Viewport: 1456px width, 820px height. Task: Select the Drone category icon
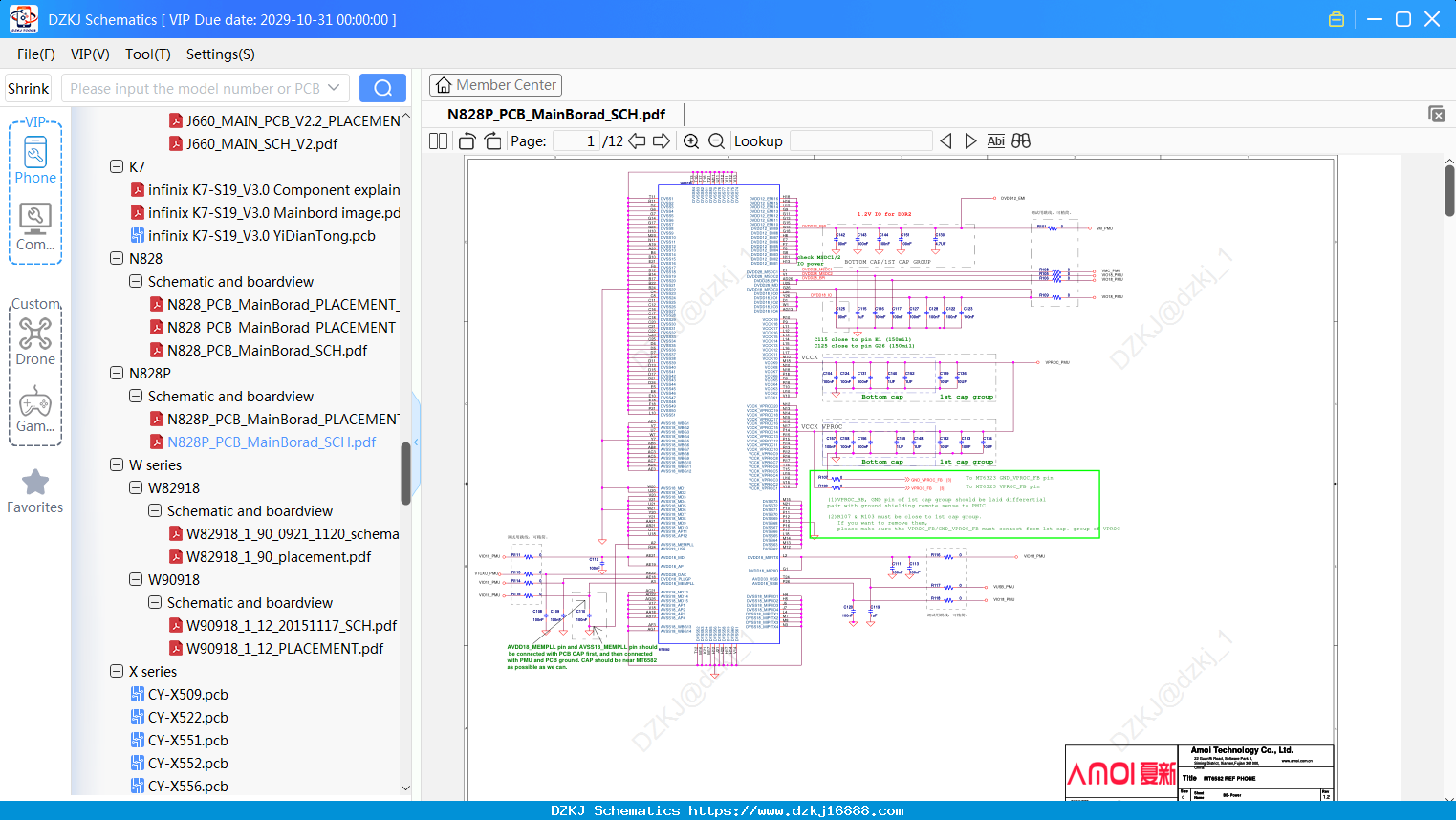35,341
